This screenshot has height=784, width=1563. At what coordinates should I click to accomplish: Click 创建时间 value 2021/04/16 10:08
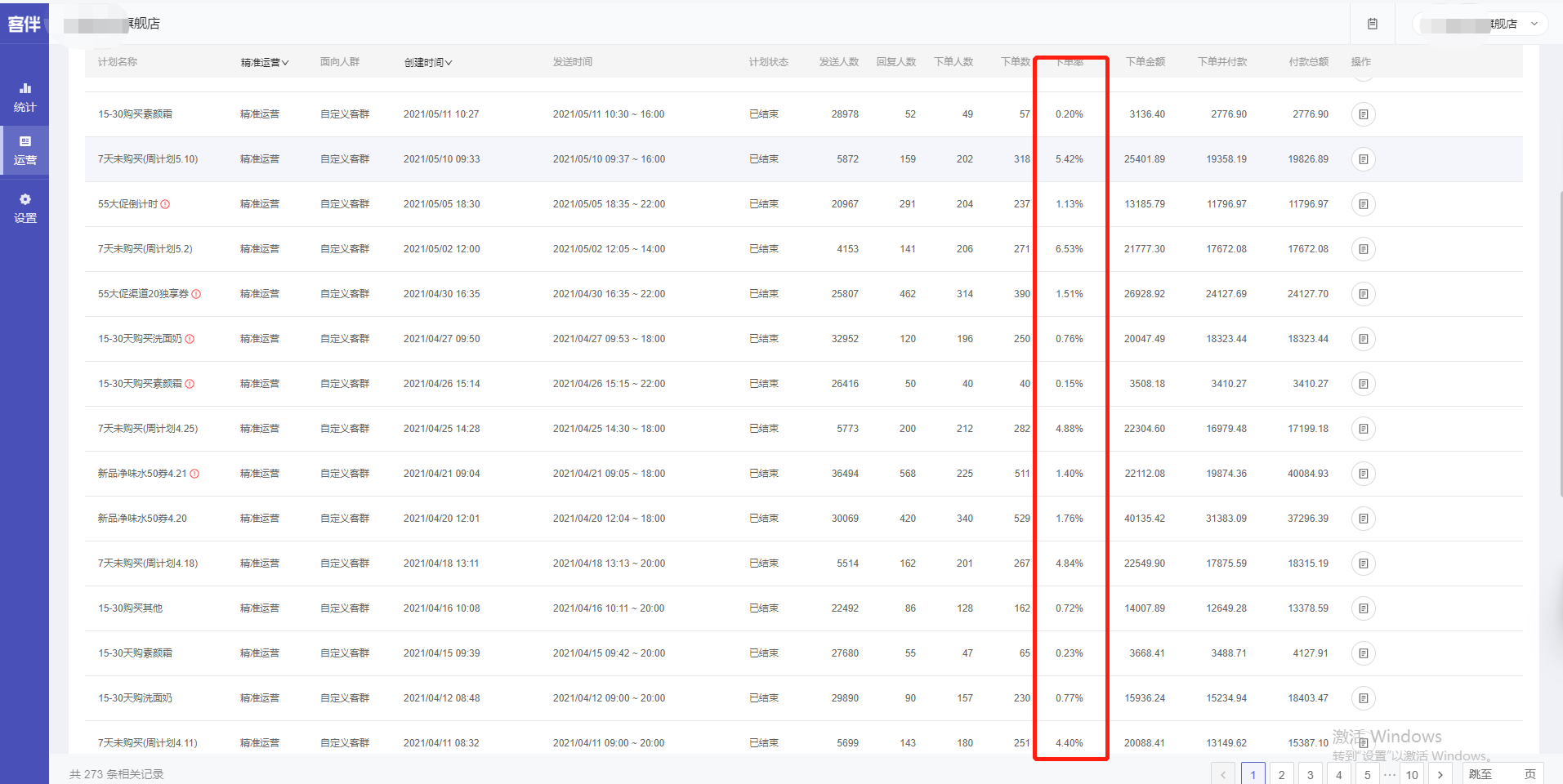[441, 608]
